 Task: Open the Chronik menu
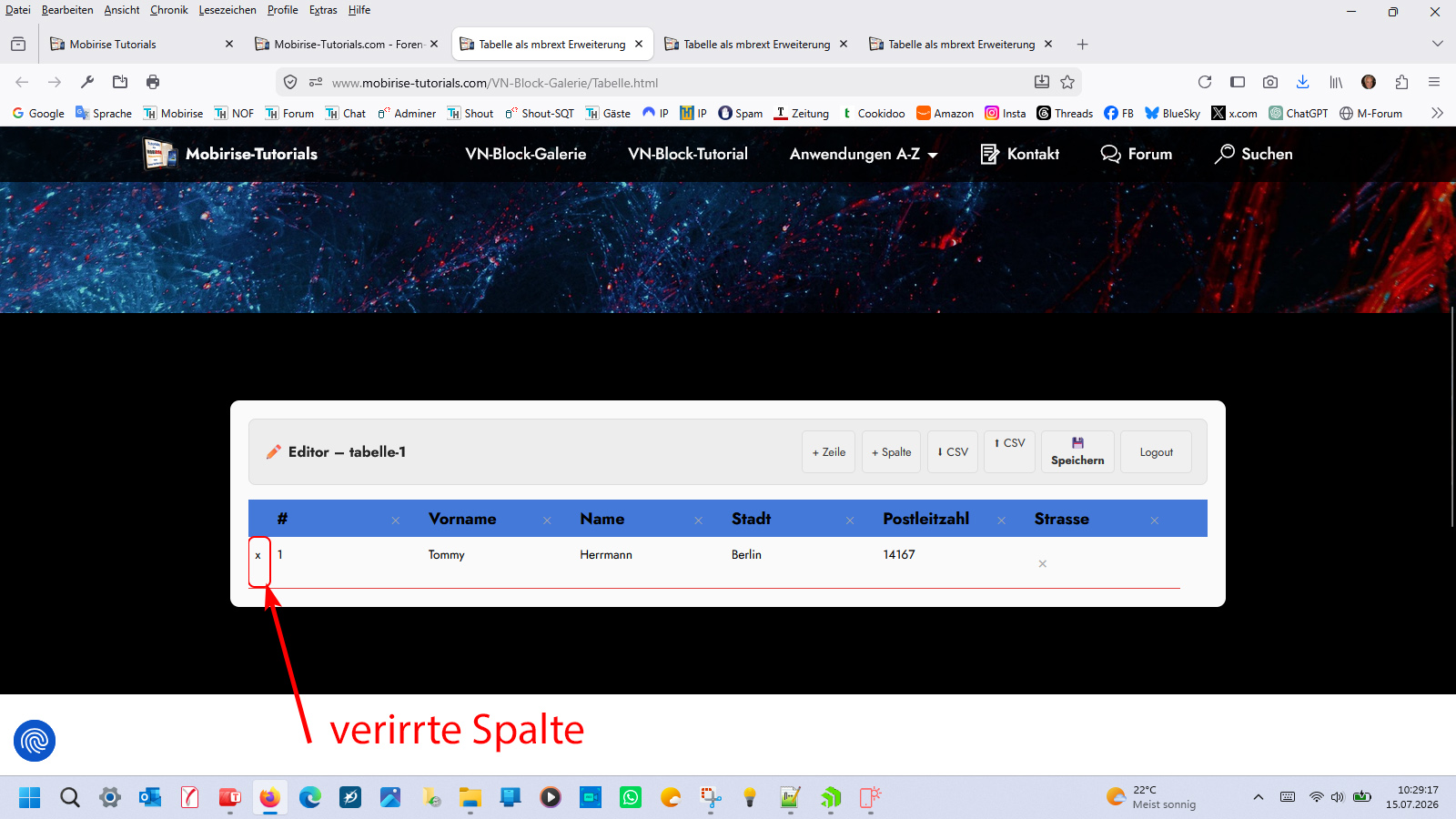pyautogui.click(x=169, y=10)
